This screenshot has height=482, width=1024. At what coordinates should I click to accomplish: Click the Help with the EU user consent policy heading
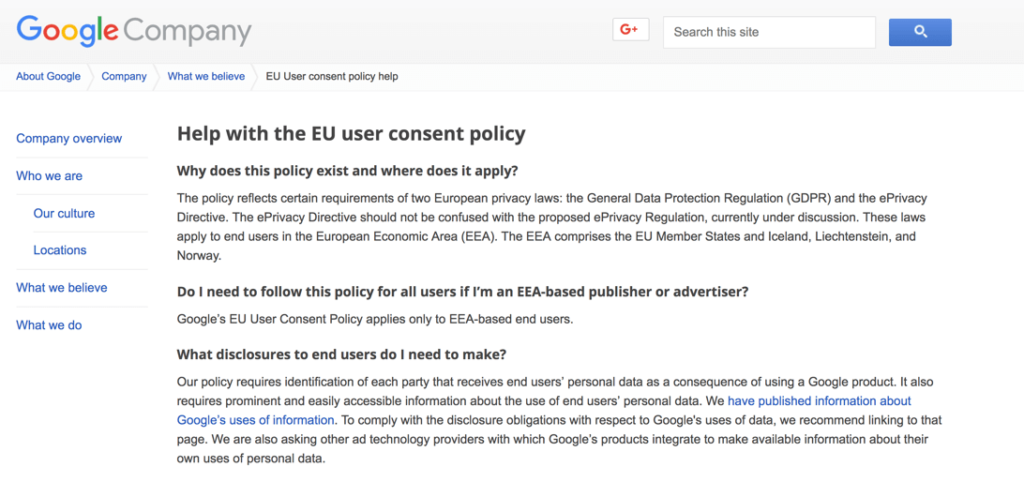(x=351, y=134)
